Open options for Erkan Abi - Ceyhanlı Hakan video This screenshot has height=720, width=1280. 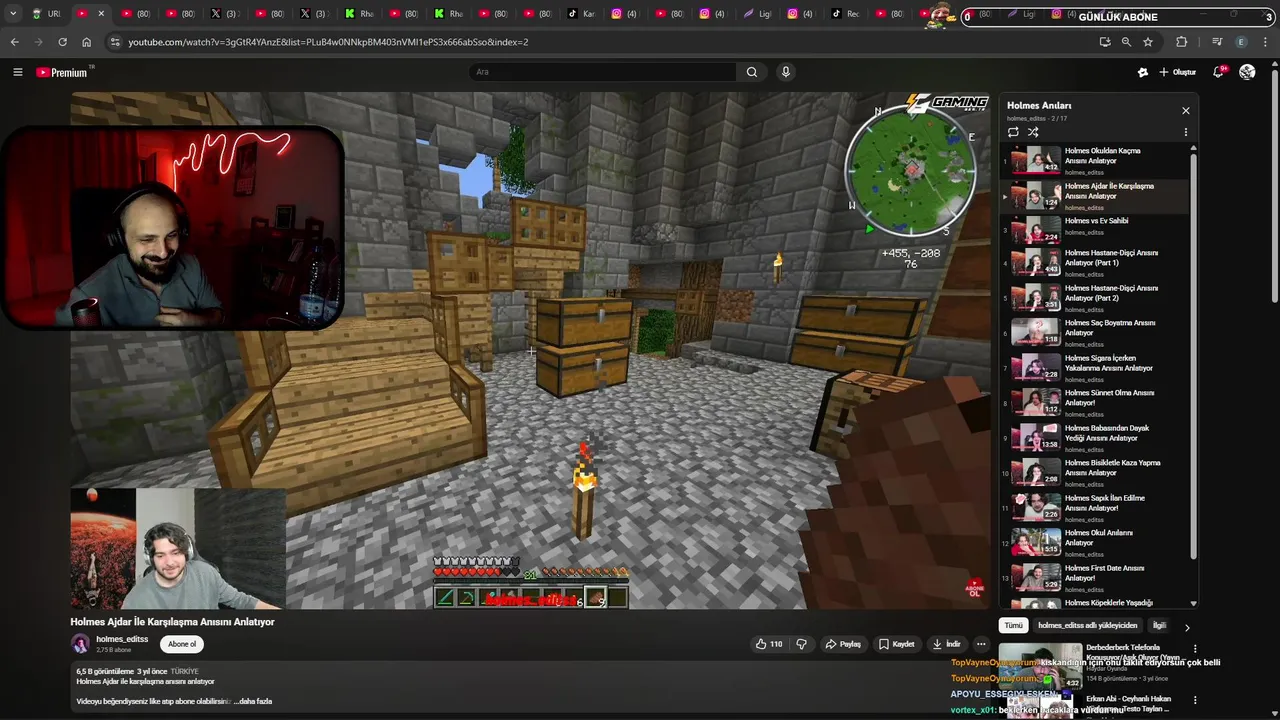tap(1194, 700)
